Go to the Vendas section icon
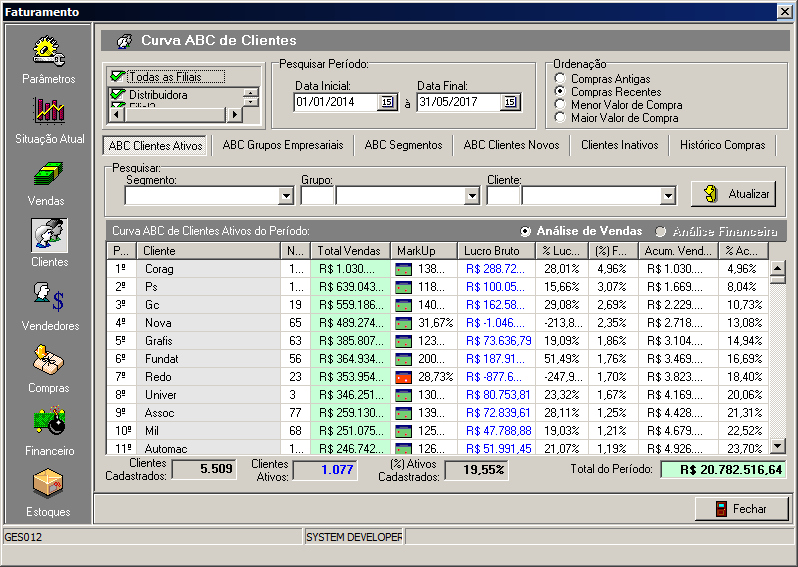The image size is (798, 567). click(x=48, y=174)
